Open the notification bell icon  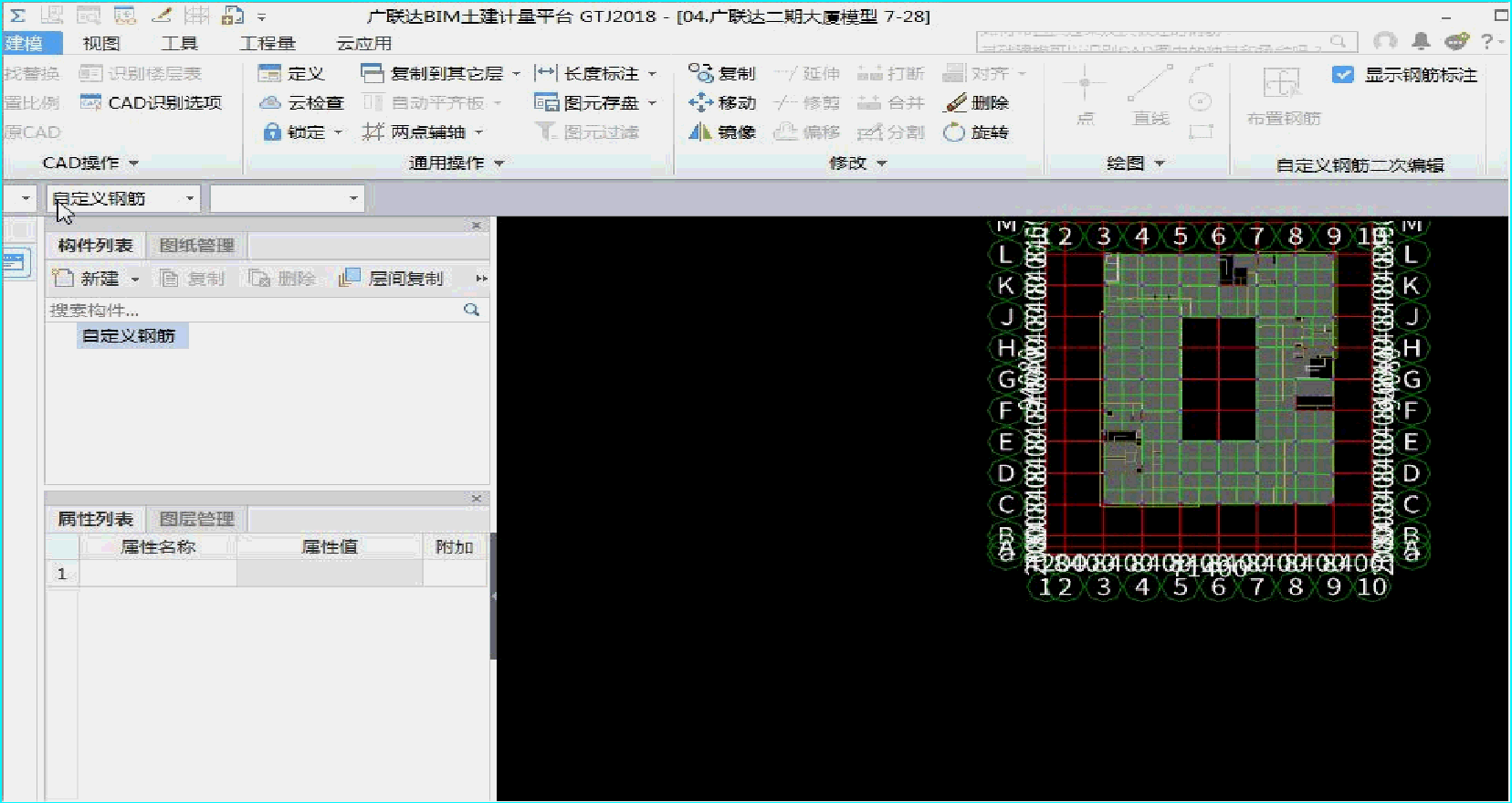1421,41
